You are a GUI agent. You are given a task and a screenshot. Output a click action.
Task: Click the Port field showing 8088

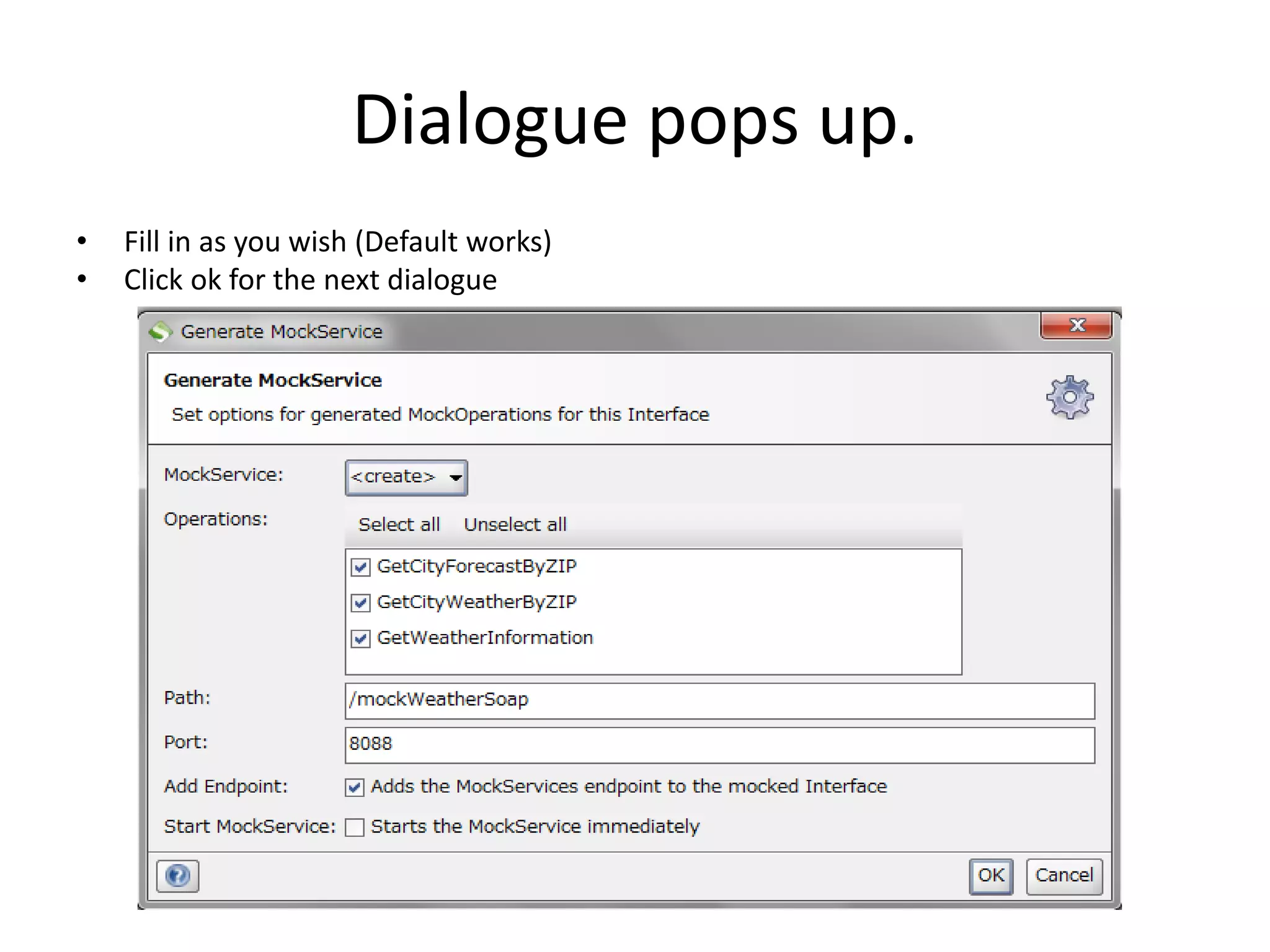[x=720, y=745]
